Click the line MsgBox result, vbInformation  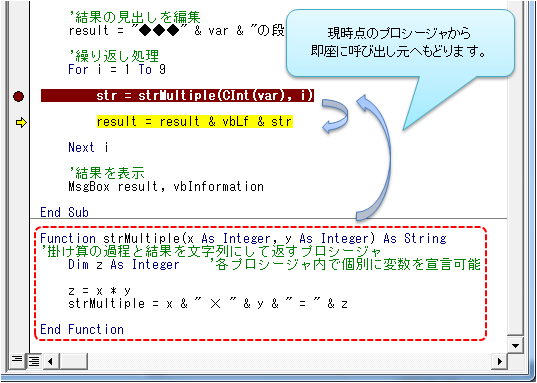coord(166,187)
